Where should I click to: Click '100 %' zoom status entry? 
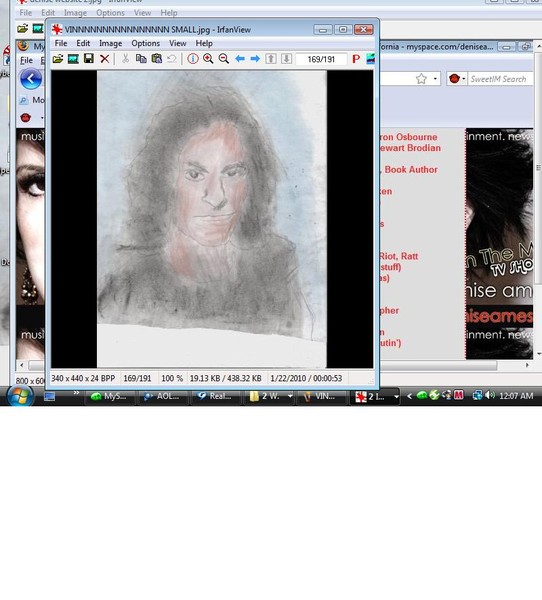(x=172, y=378)
